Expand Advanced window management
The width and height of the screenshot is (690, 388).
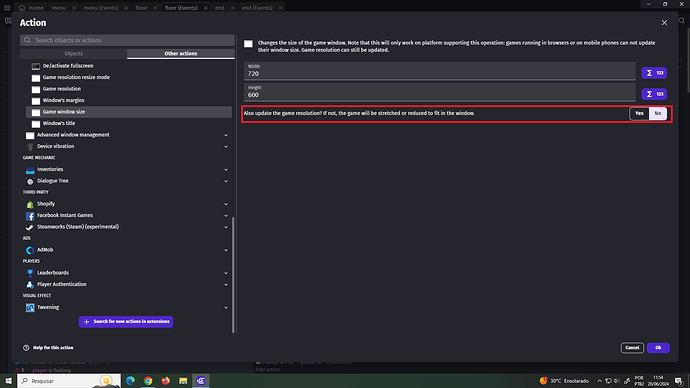tap(226, 135)
